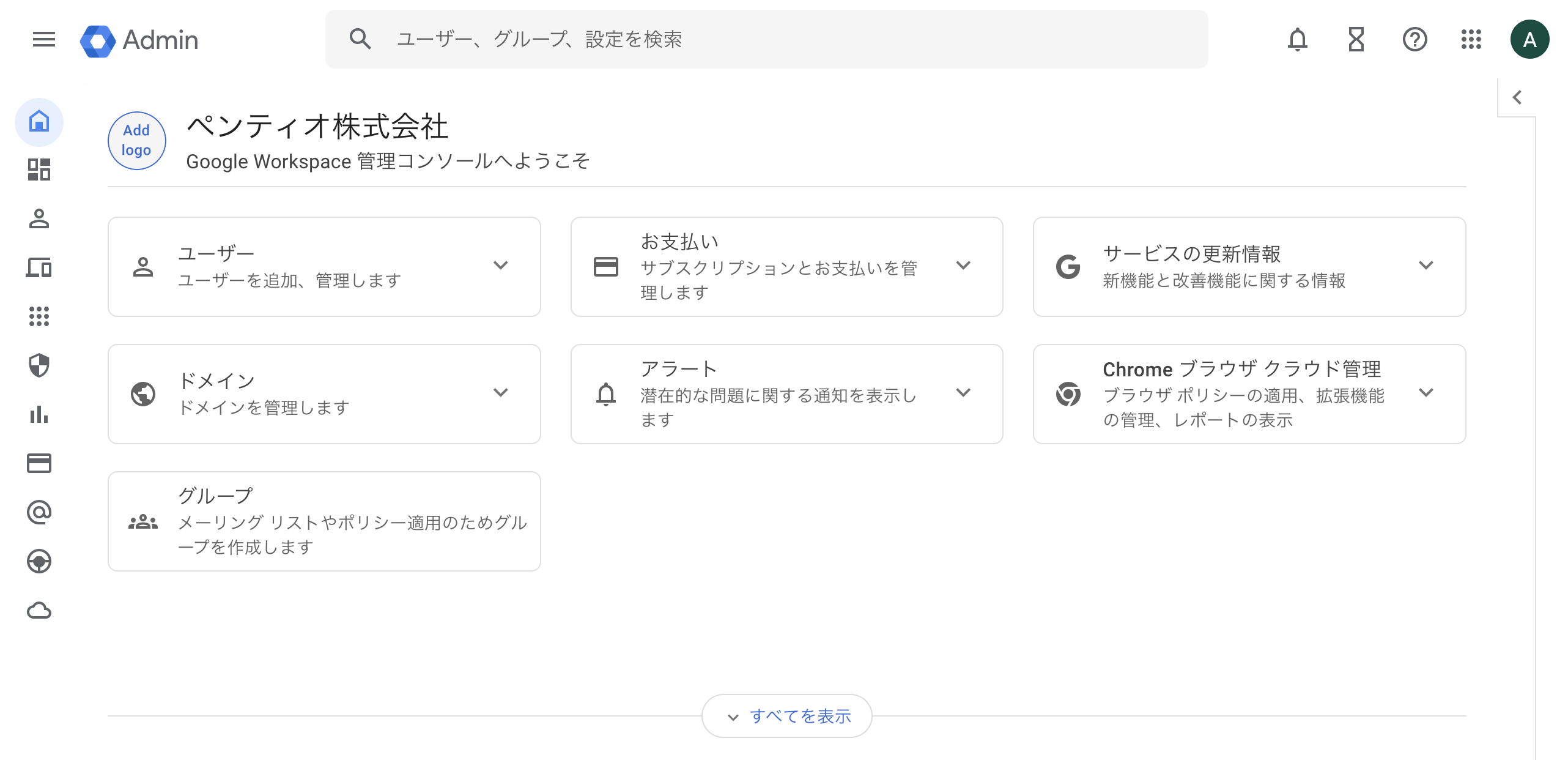The height and width of the screenshot is (760, 1568).
Task: Click the ドメインを管理します description
Action: pos(264,408)
